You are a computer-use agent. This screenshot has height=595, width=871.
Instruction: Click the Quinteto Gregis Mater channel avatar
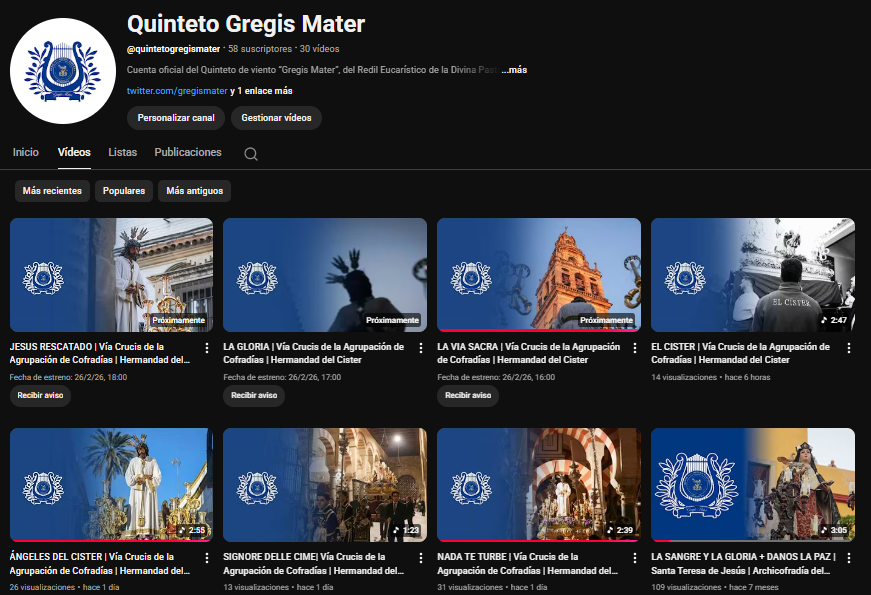click(x=62, y=70)
